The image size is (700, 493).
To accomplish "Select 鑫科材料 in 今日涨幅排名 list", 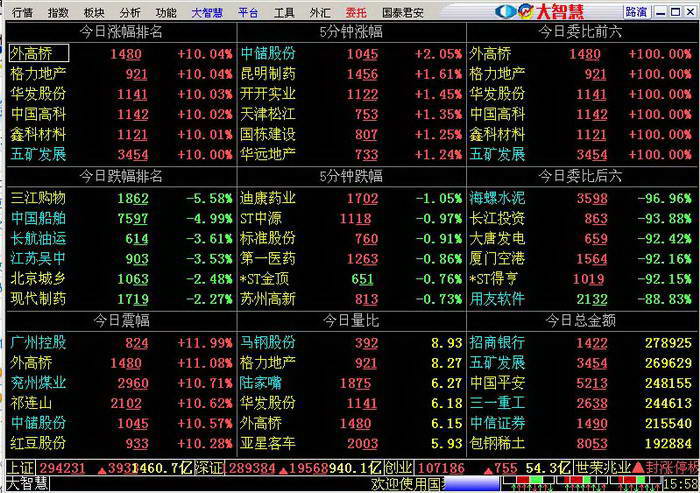I will pyautogui.click(x=121, y=134).
